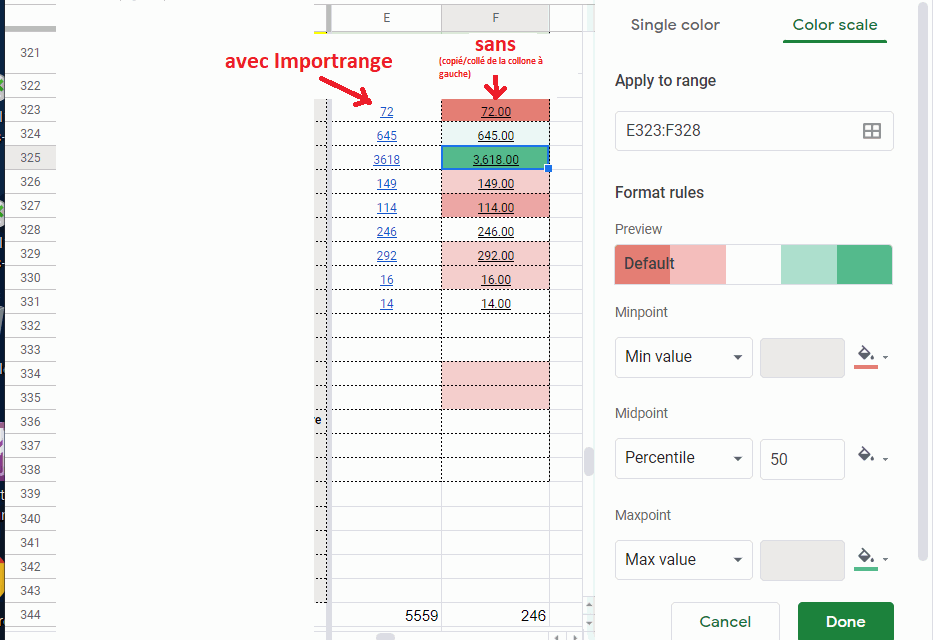Expand the Max value dropdown
933x640 pixels.
(x=683, y=560)
